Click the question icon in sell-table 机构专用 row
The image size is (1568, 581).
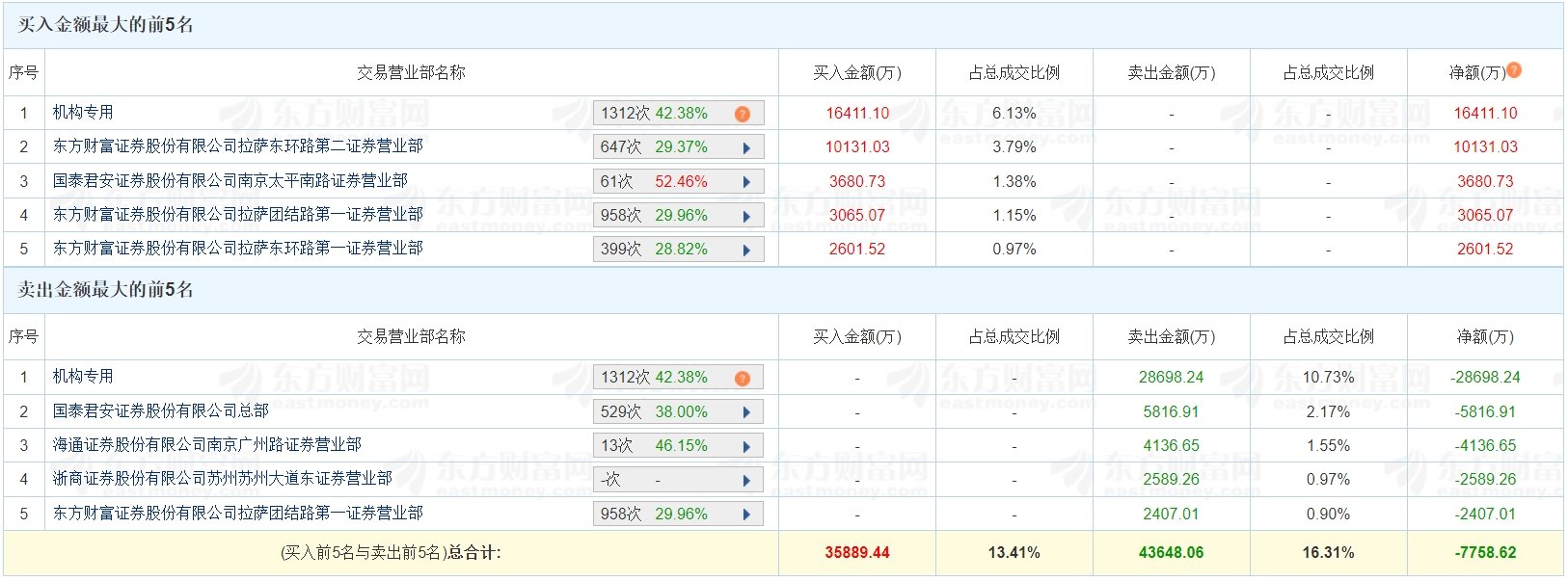[x=742, y=378]
